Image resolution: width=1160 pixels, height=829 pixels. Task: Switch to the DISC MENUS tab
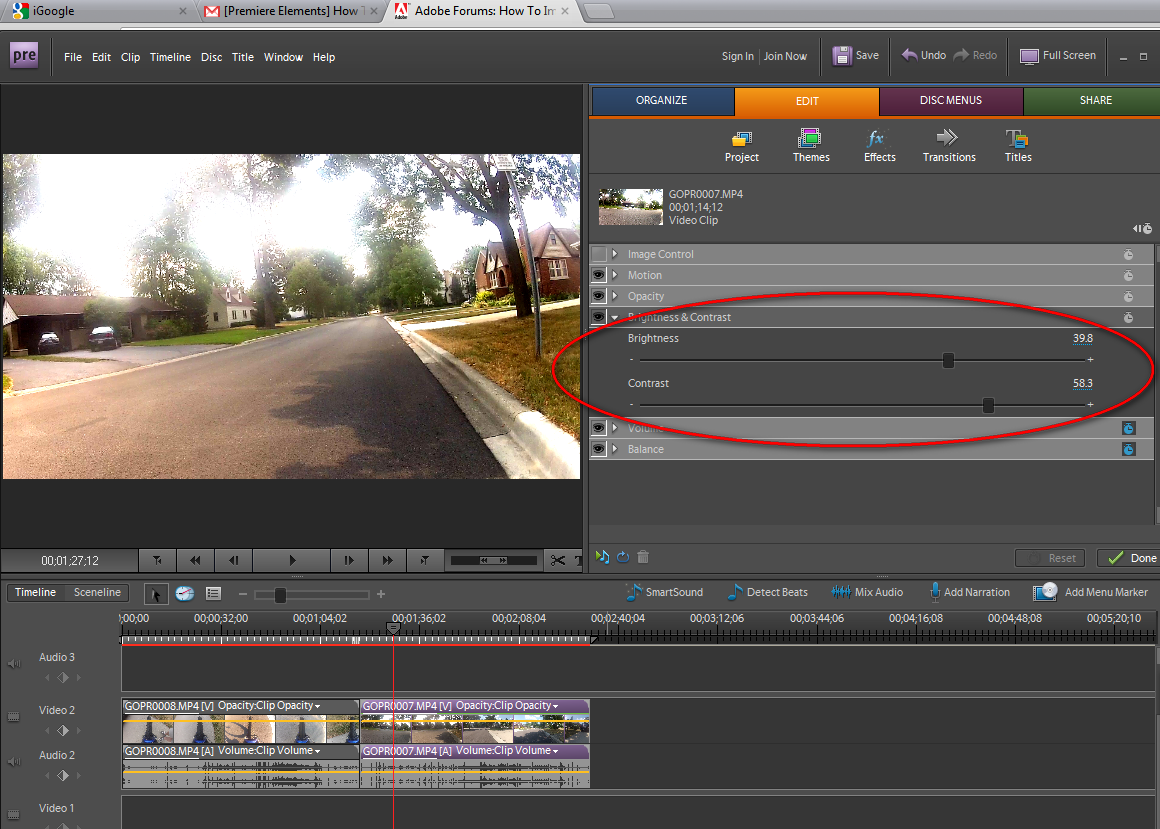tap(950, 101)
